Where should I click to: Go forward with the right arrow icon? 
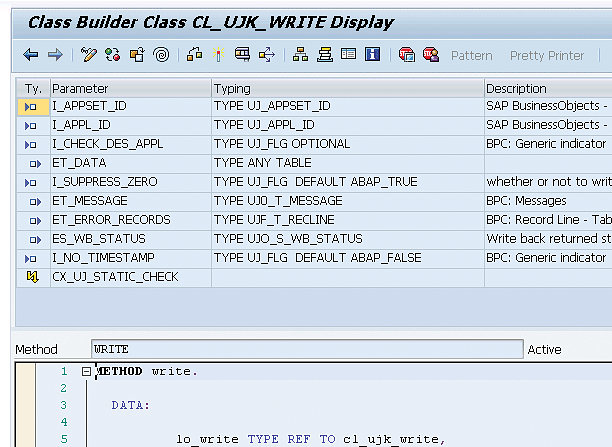coord(55,55)
